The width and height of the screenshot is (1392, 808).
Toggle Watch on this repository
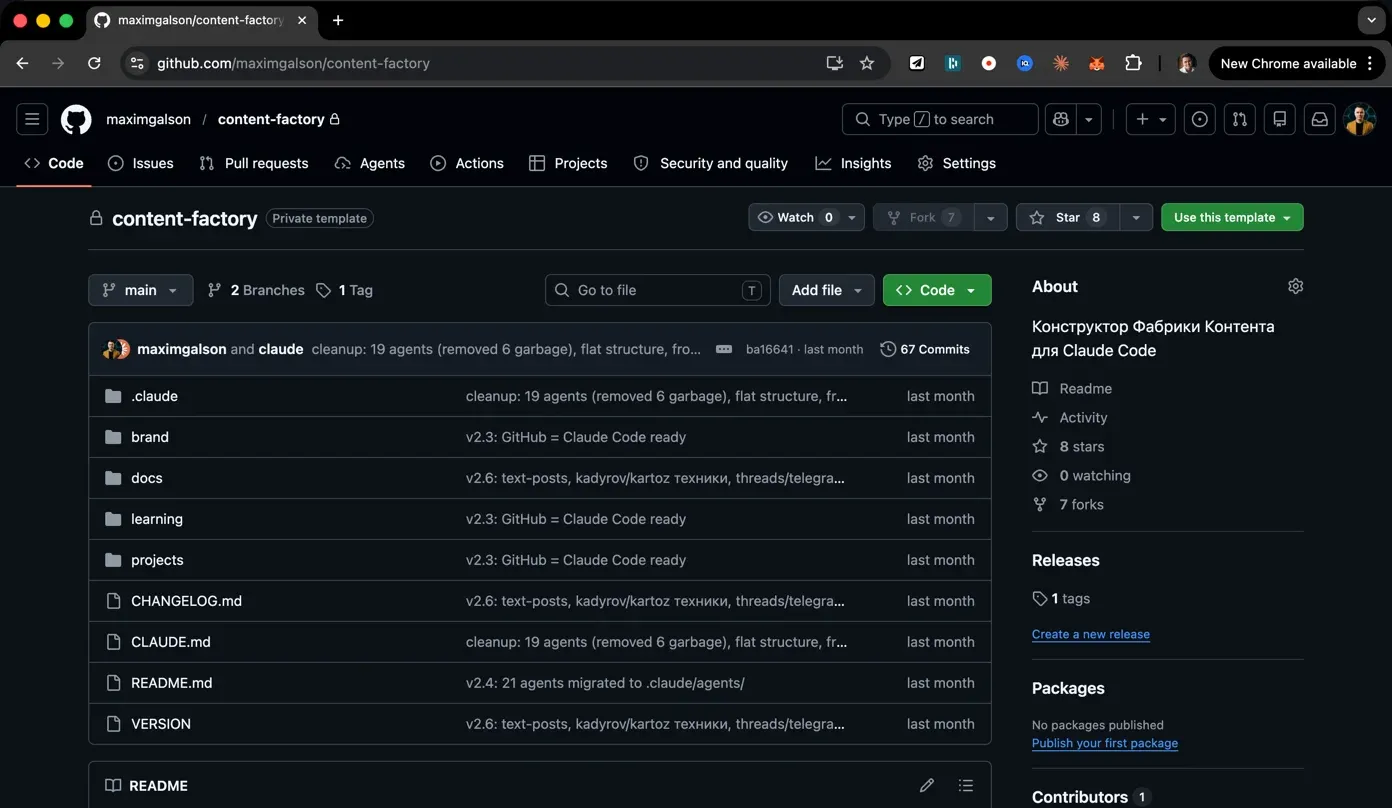pos(794,217)
